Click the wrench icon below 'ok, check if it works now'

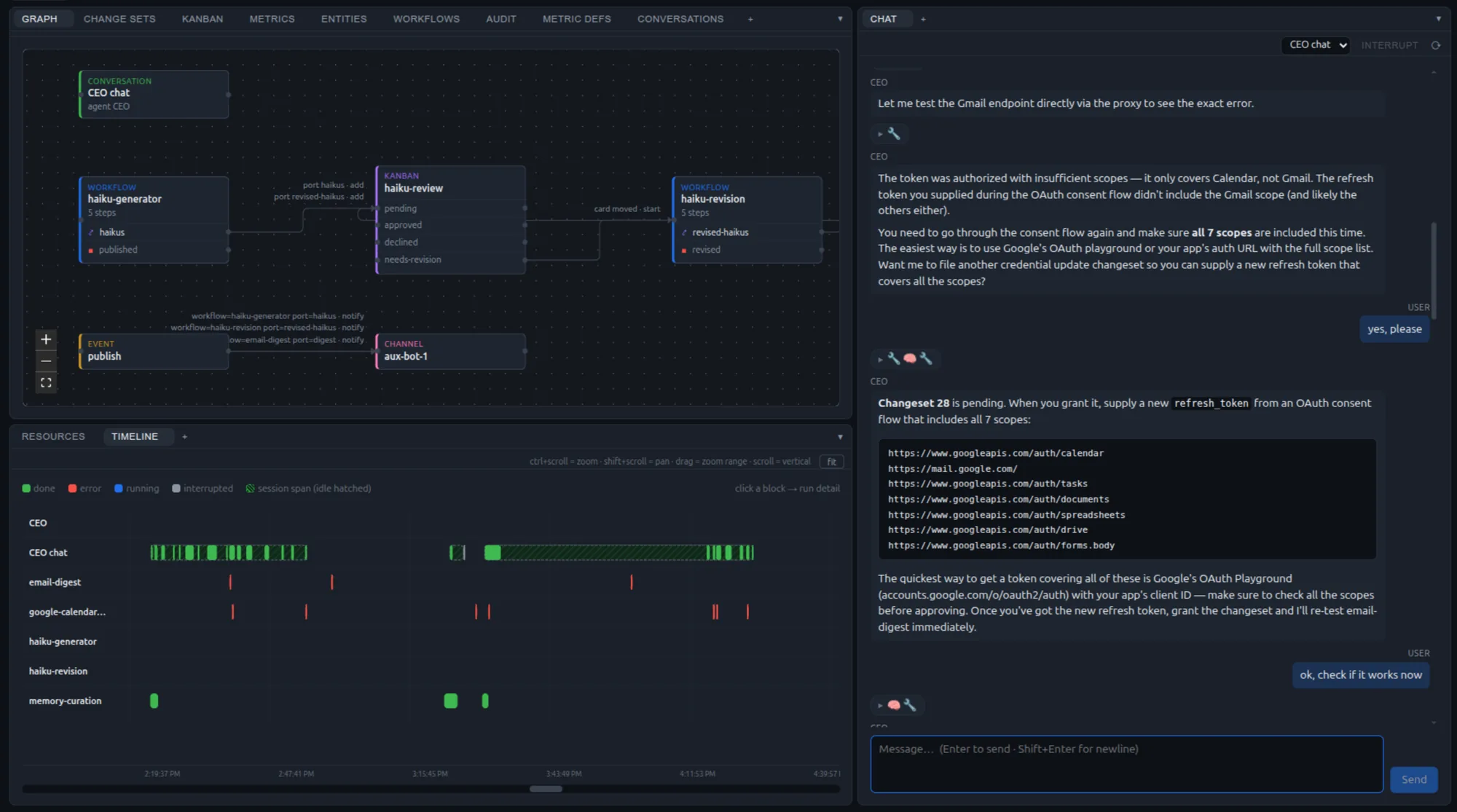point(910,705)
